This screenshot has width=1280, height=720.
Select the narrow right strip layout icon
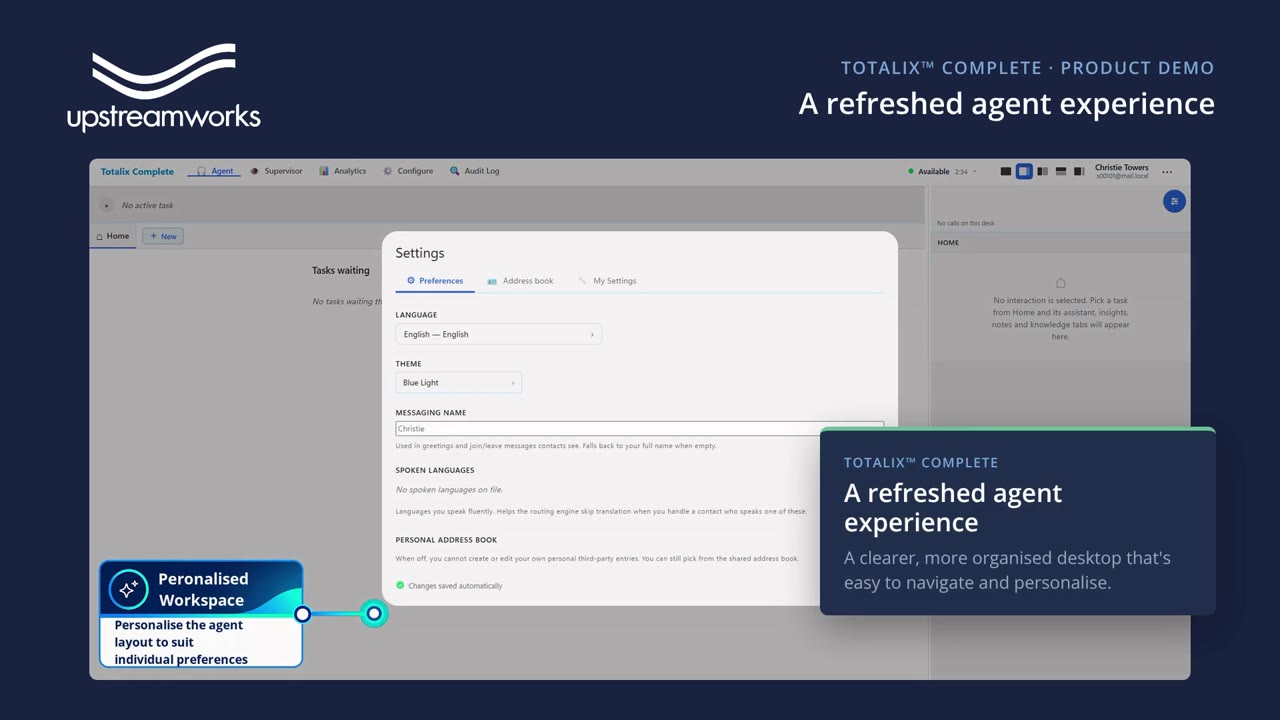1079,172
